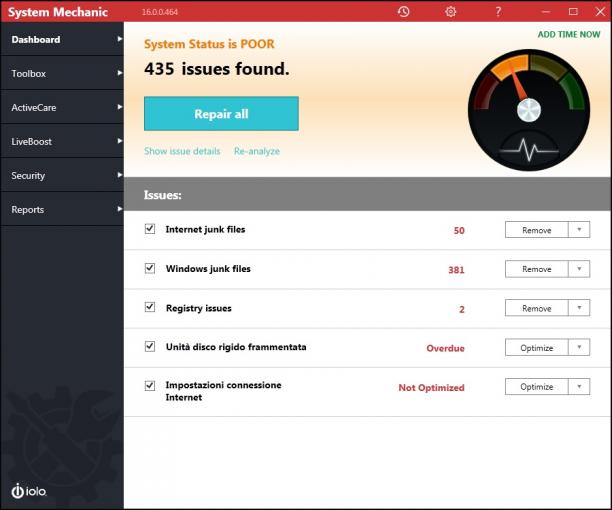Click the Impostazioni connessione Internet label

[223, 391]
